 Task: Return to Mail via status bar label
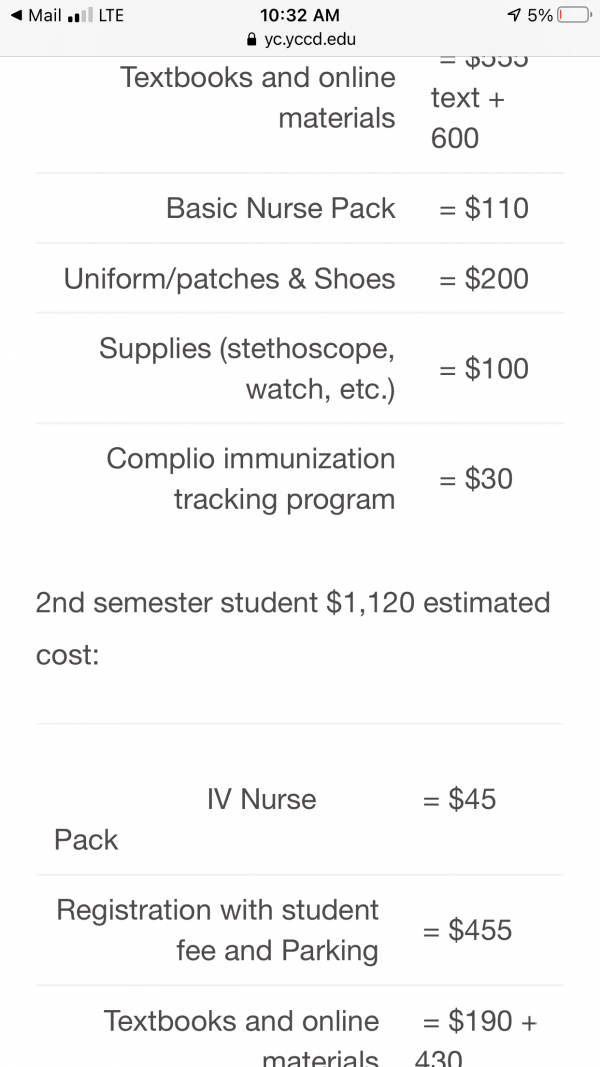[x=45, y=16]
